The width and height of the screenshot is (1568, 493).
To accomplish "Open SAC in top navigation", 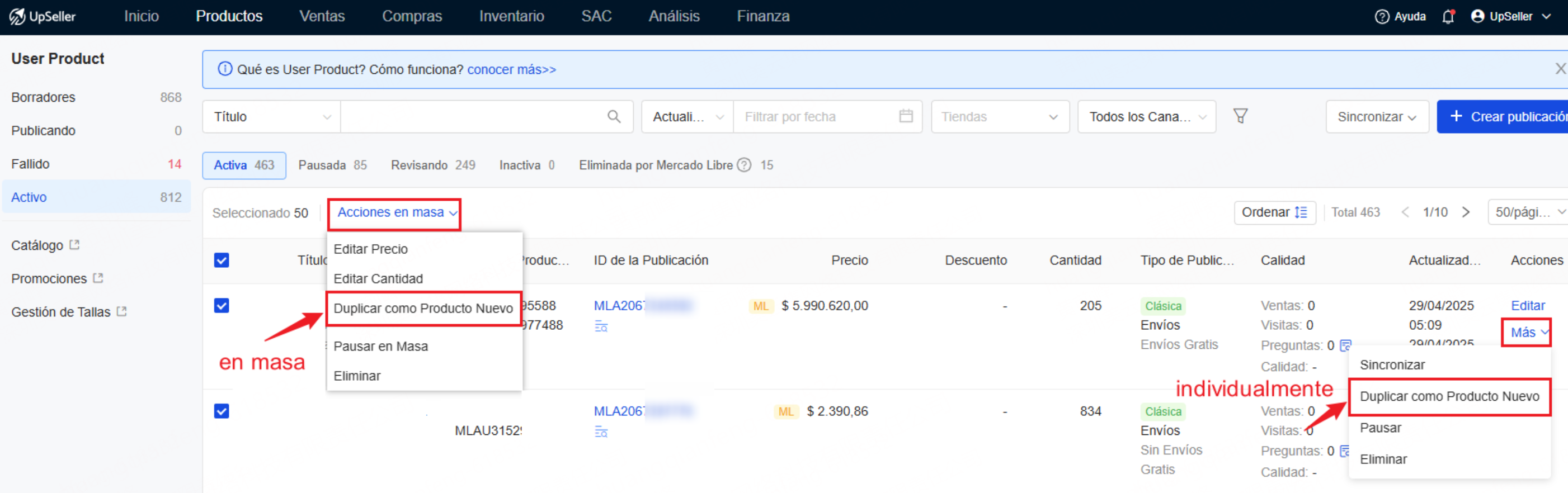I will 596,16.
